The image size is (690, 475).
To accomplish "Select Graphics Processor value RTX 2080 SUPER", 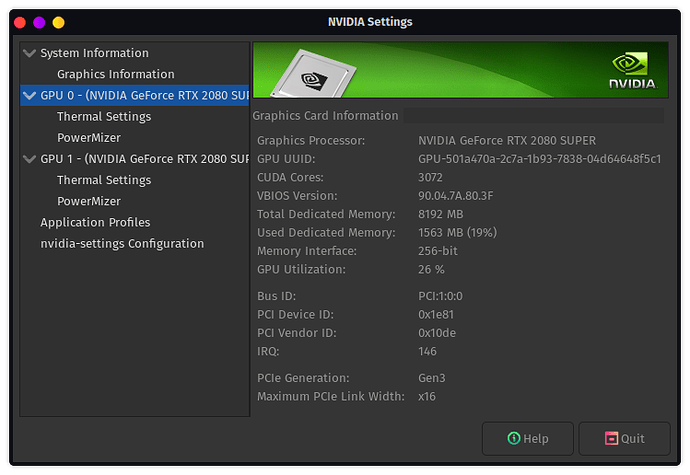I will pos(507,140).
